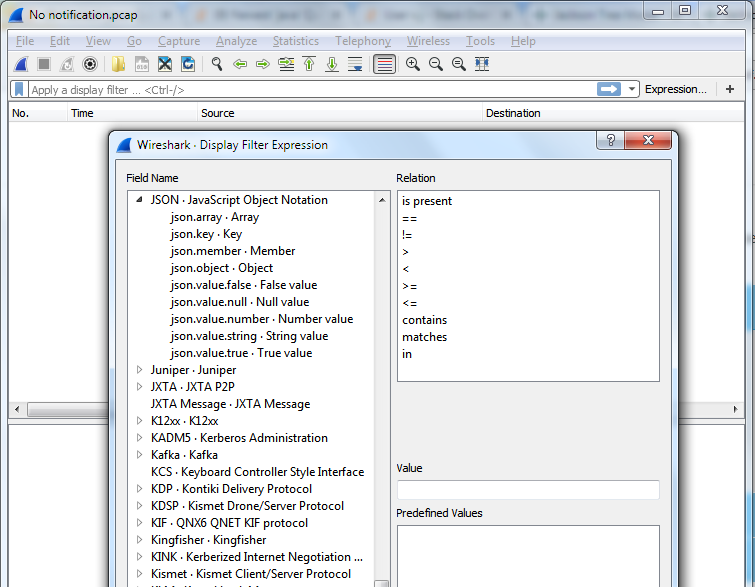
Task: Collapse the JSON JavaScript Object Notation node
Action: [x=139, y=200]
